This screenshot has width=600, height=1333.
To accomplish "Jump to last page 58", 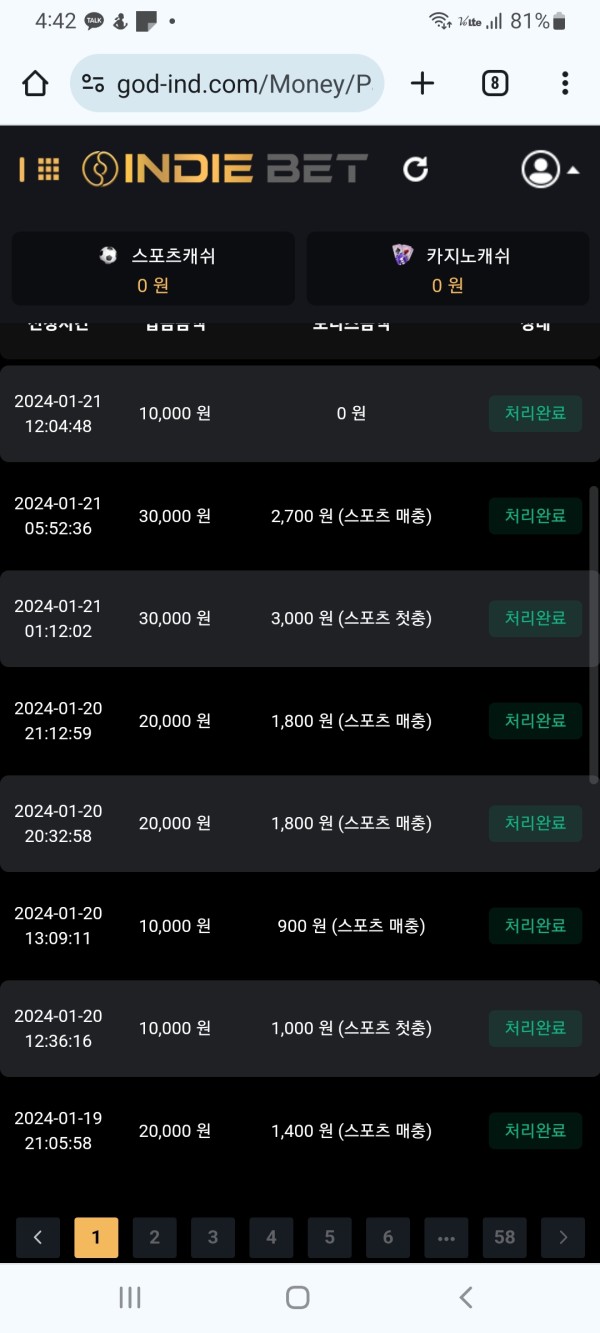I will 504,1237.
